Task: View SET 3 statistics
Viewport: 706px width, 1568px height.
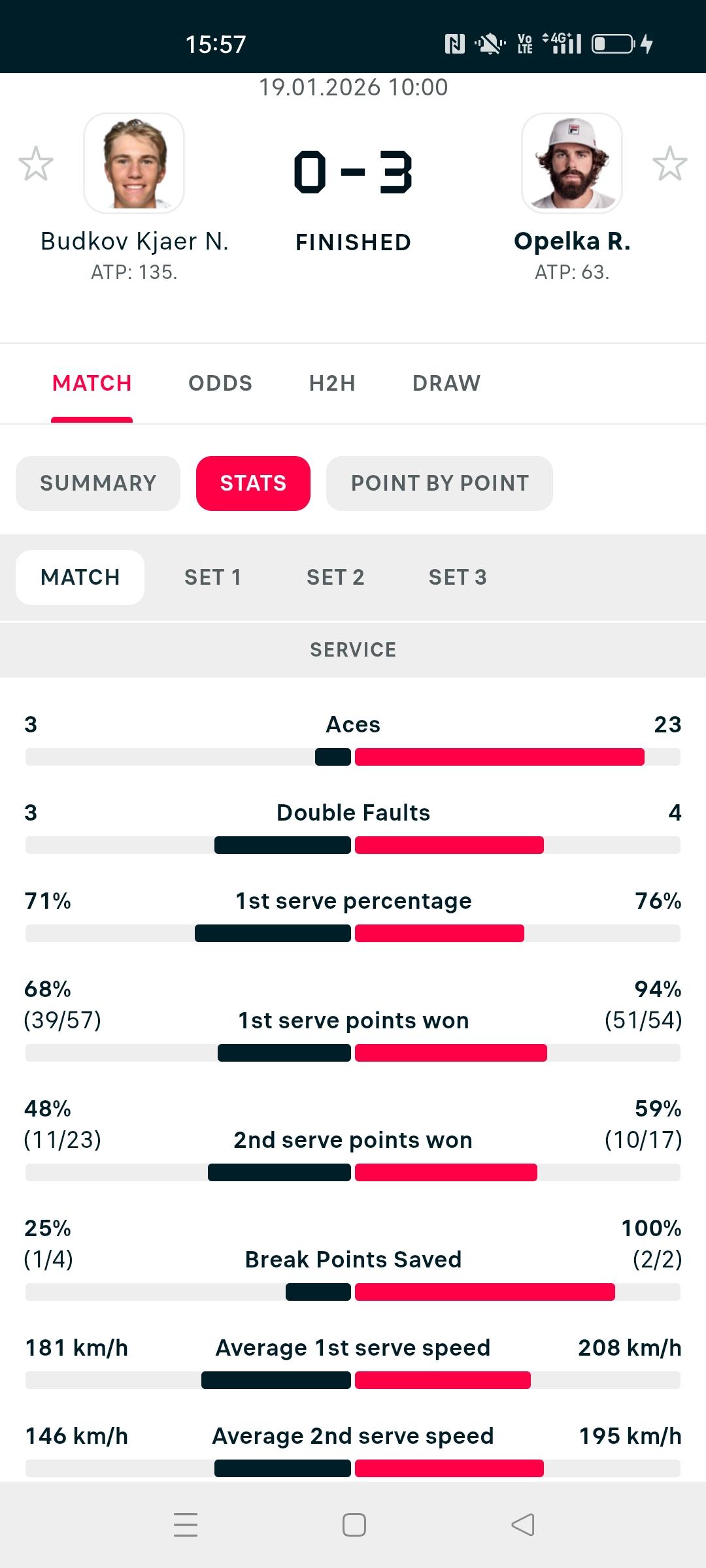Action: (458, 578)
